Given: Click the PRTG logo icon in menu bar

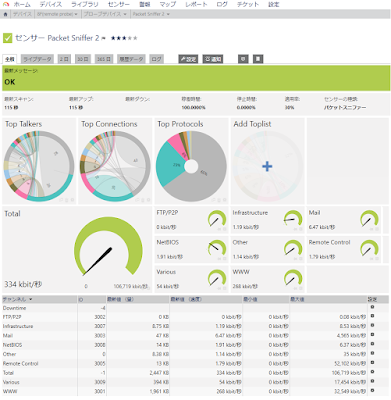Looking at the screenshot, I should tap(6, 4).
